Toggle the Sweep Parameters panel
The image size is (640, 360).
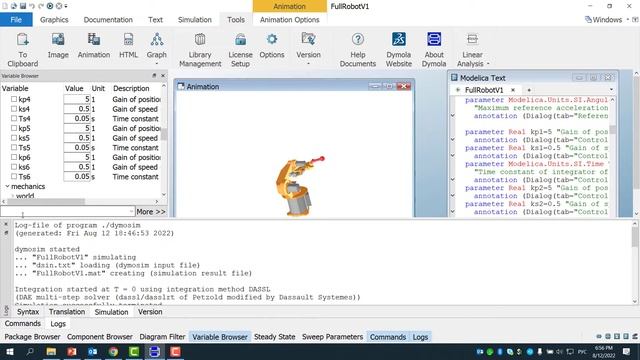click(x=332, y=337)
